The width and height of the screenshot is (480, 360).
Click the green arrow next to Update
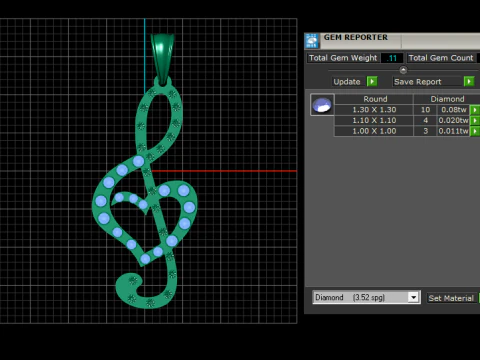372,82
